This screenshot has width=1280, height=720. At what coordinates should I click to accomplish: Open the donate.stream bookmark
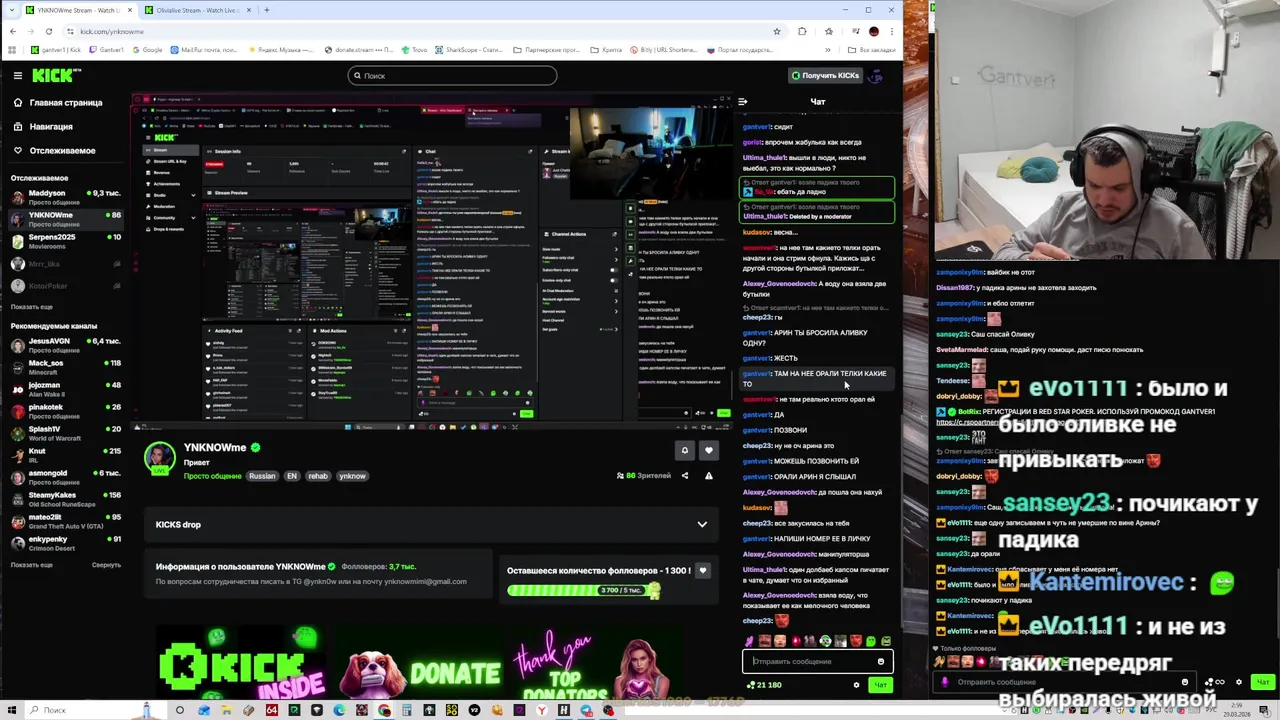[x=357, y=49]
